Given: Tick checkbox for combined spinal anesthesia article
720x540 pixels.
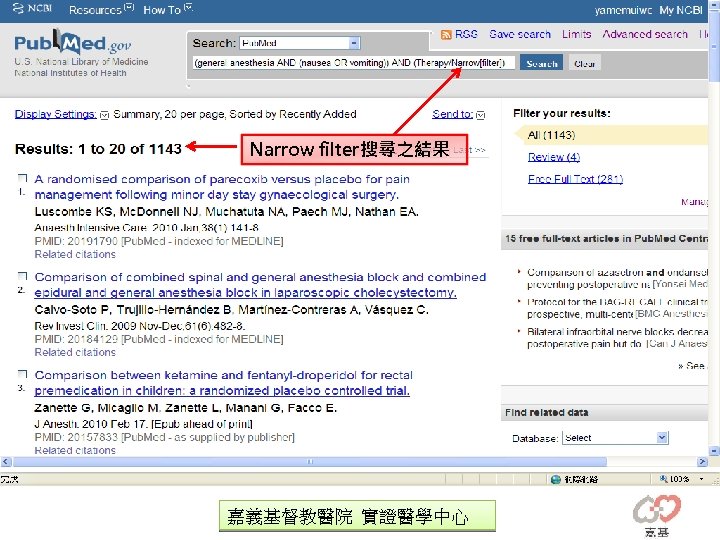Looking at the screenshot, I should [x=22, y=276].
